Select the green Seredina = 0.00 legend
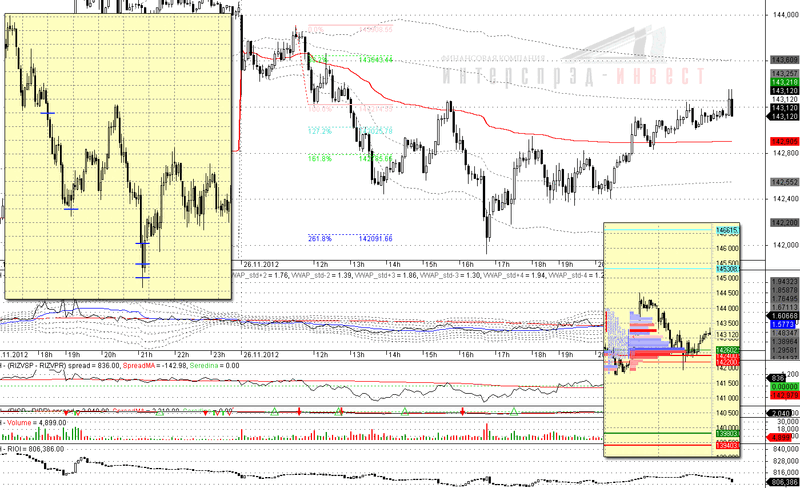Image resolution: width=800 pixels, height=488 pixels. pos(214,365)
